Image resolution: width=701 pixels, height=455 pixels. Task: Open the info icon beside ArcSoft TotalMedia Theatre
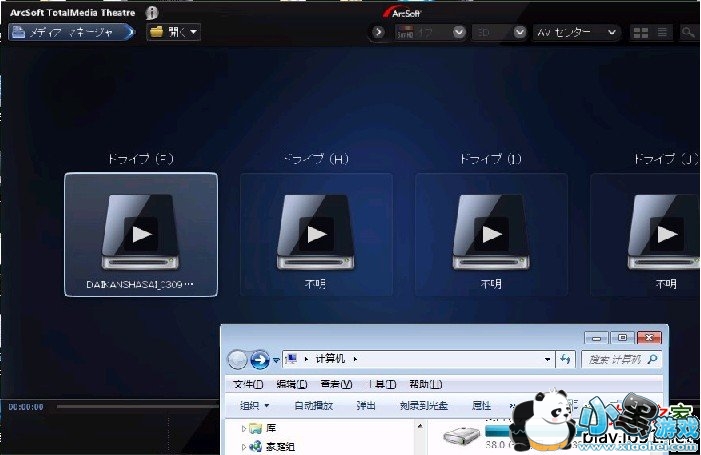click(x=152, y=13)
